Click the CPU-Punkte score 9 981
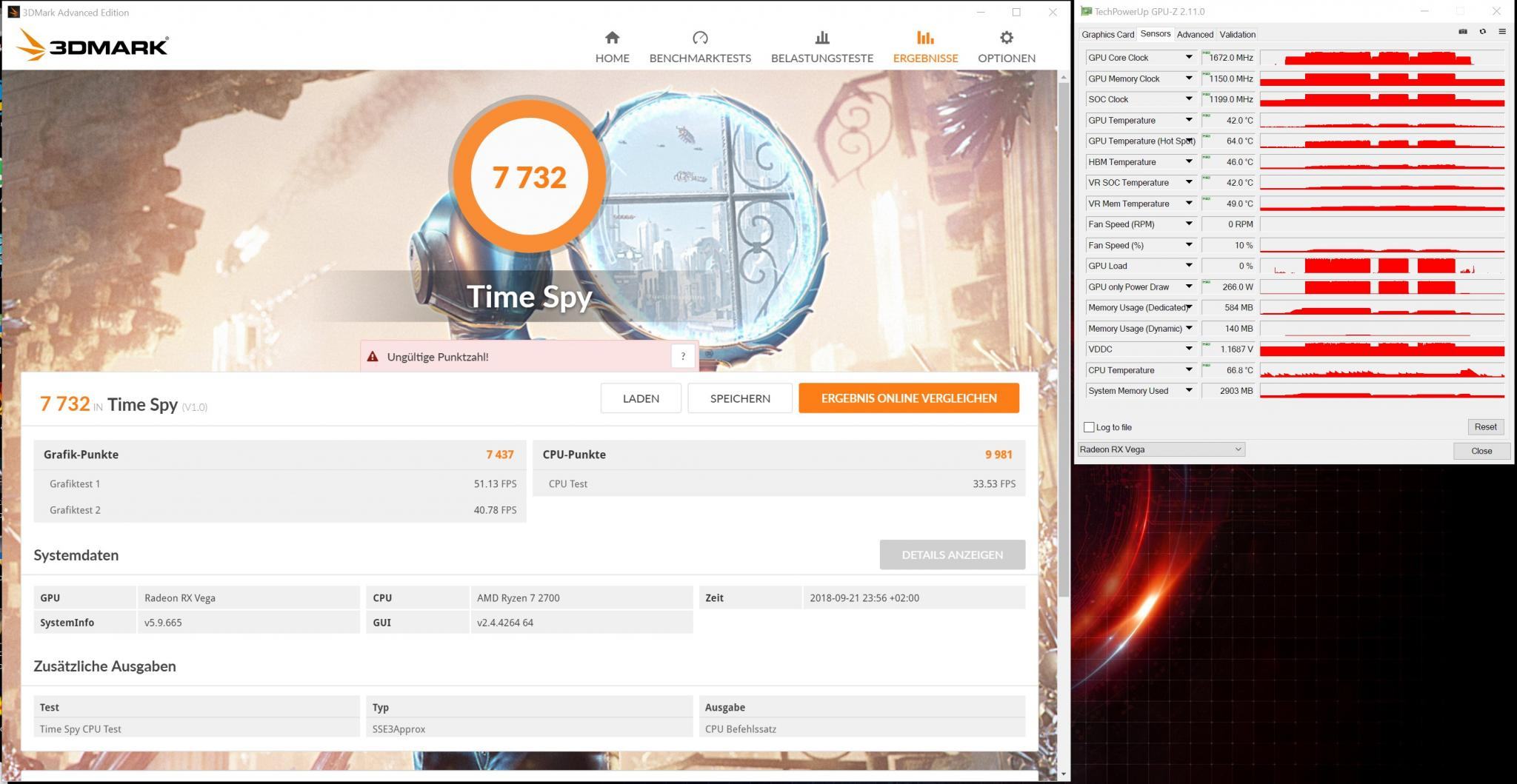The height and width of the screenshot is (784, 1517). (x=998, y=455)
